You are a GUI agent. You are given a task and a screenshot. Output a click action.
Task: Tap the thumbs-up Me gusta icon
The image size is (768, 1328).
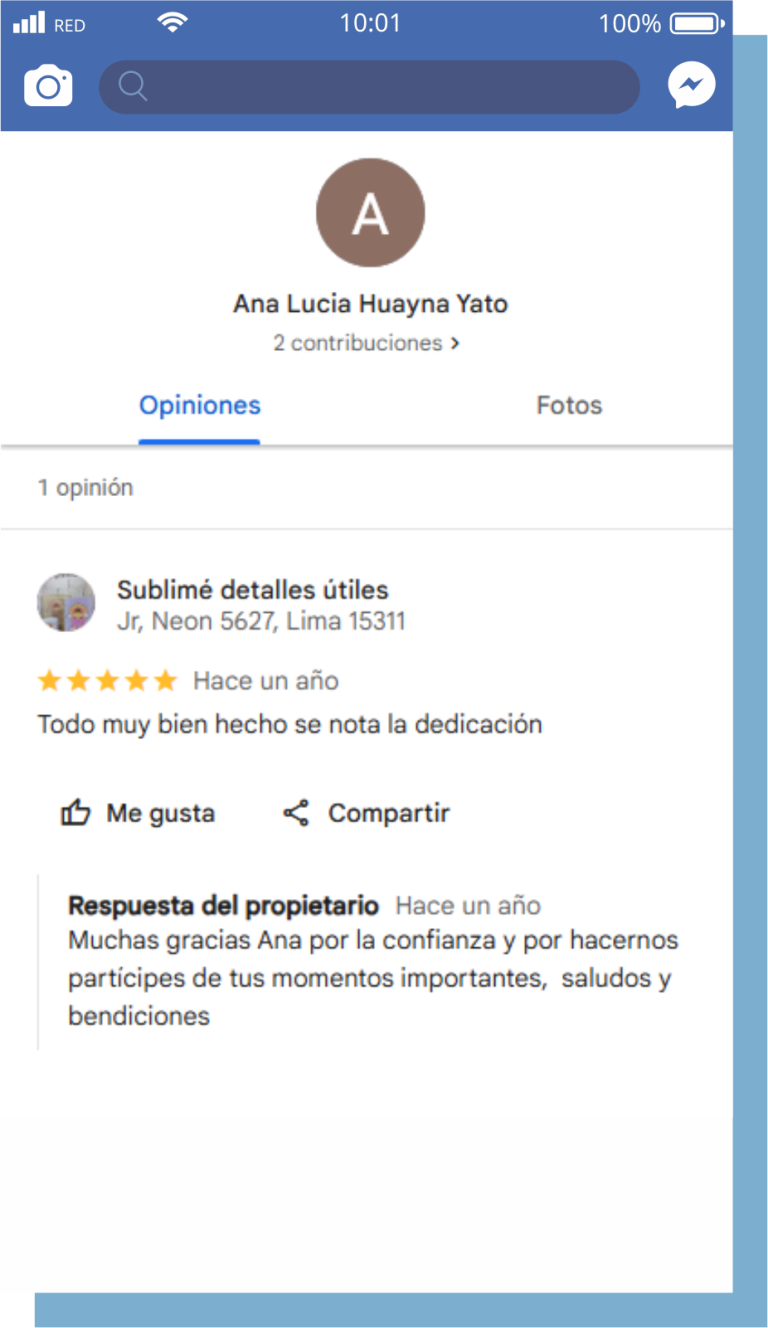[76, 813]
